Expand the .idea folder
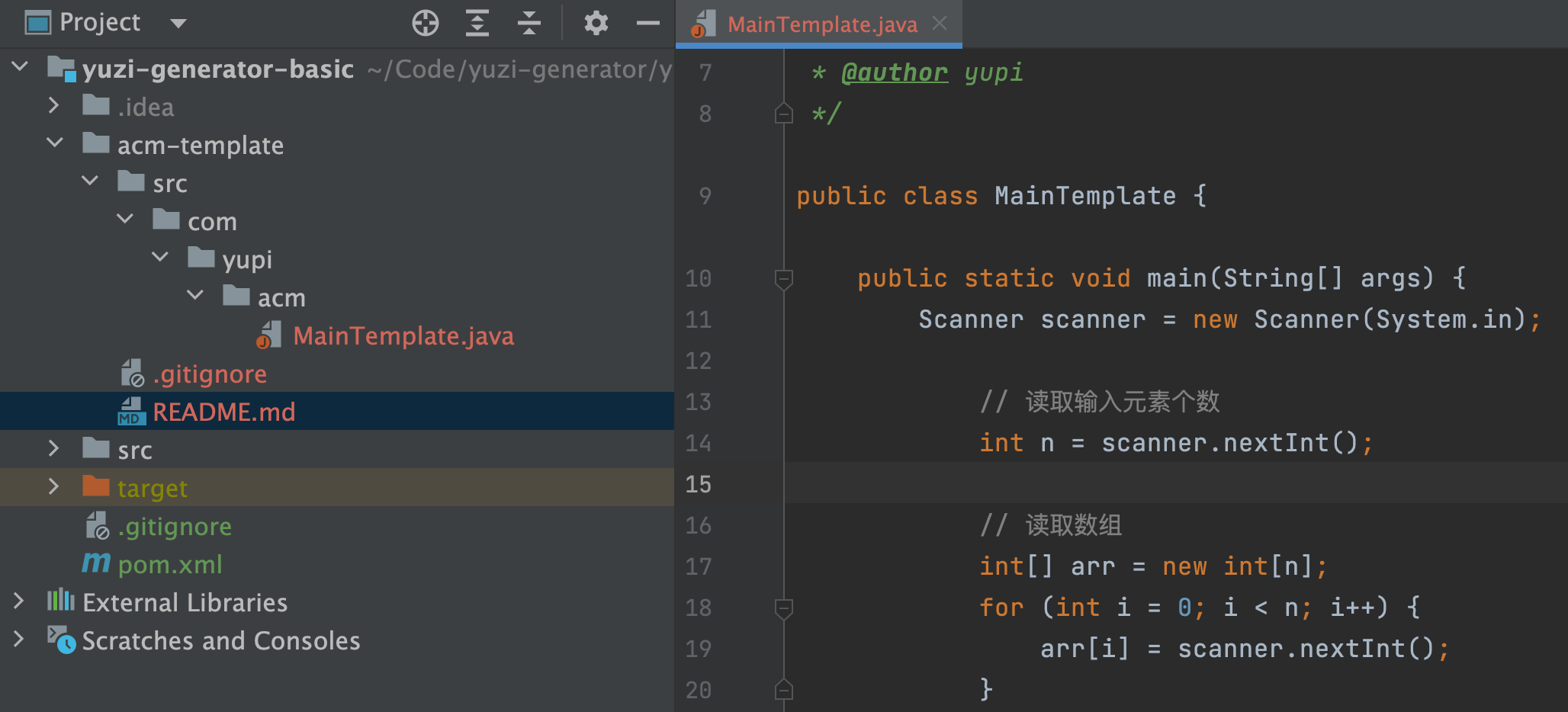 [x=54, y=105]
